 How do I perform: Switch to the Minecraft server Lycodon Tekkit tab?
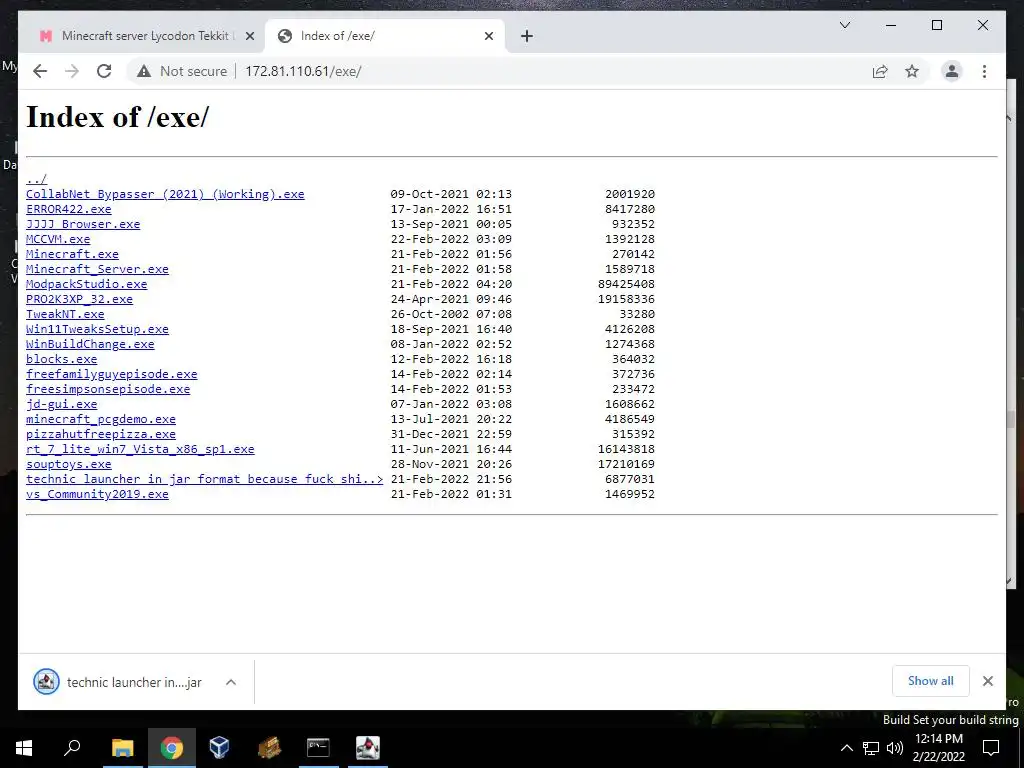tap(144, 36)
